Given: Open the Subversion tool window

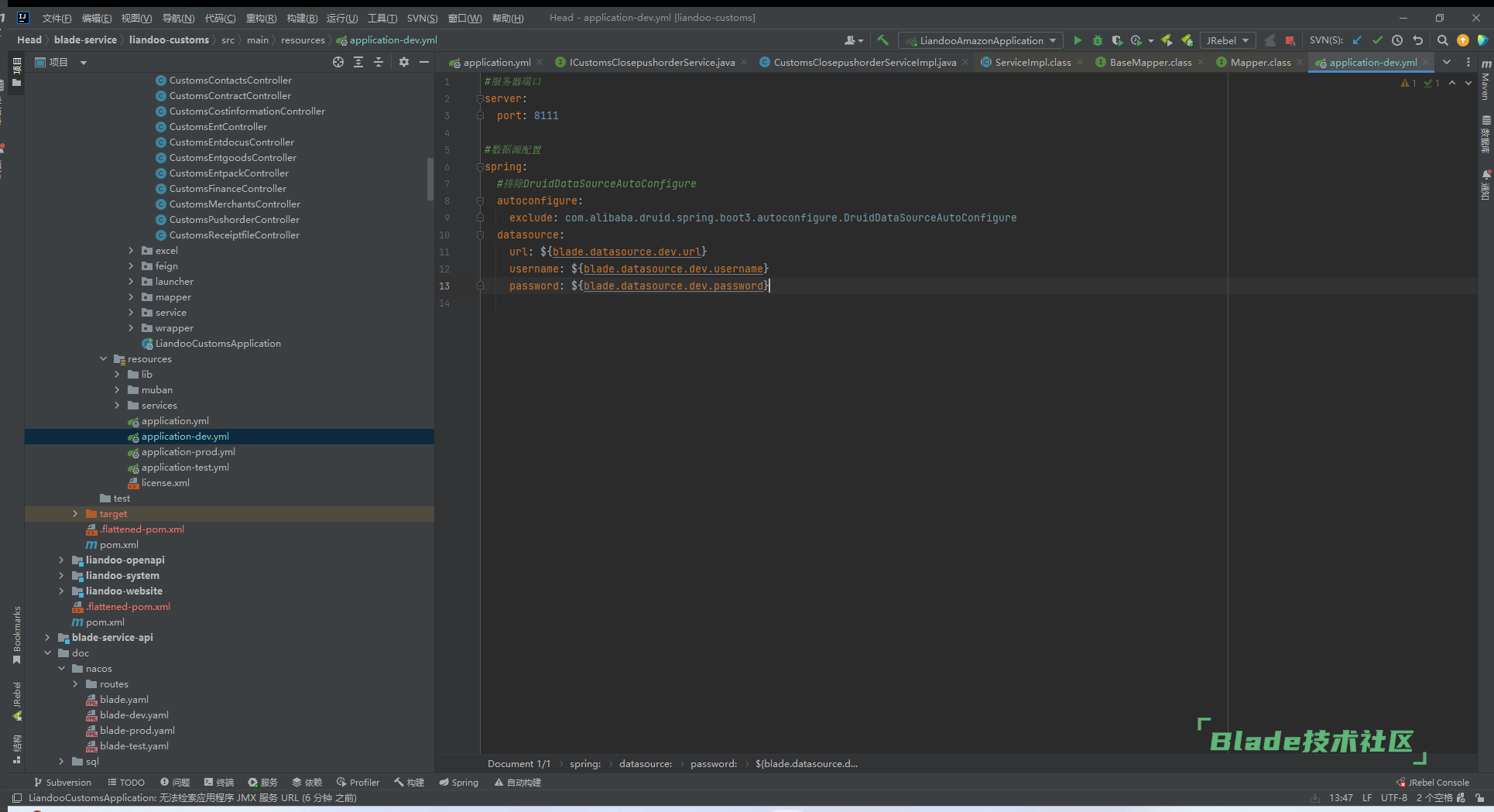Looking at the screenshot, I should click(x=63, y=783).
